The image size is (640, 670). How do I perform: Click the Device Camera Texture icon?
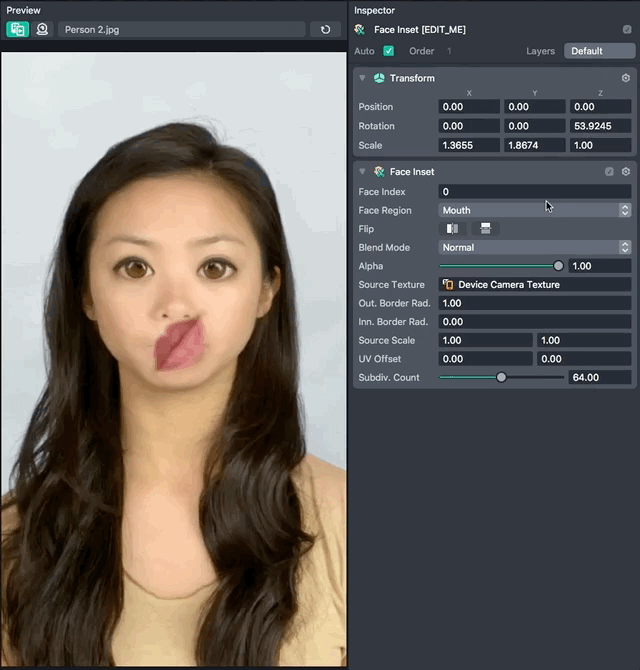[448, 285]
